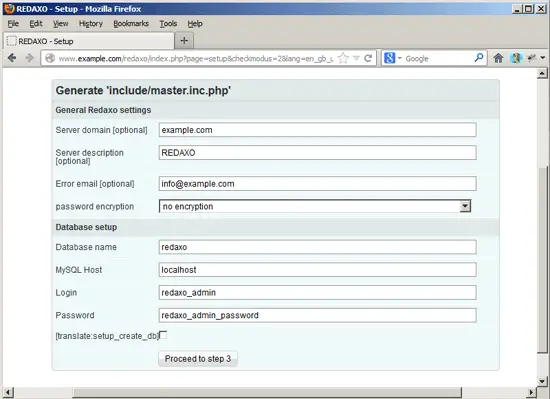The height and width of the screenshot is (399, 550).
Task: Click the Database name field
Action: (x=317, y=247)
